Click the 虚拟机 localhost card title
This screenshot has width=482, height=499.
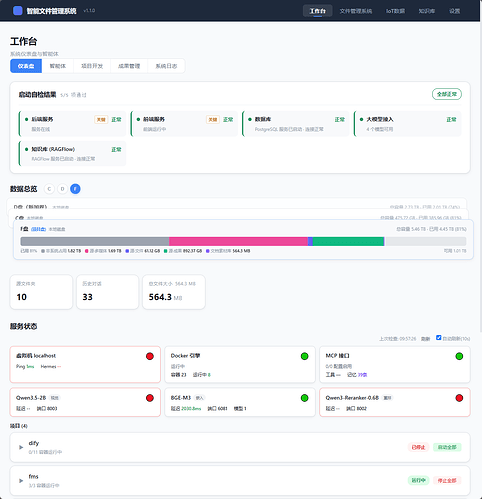36,356
